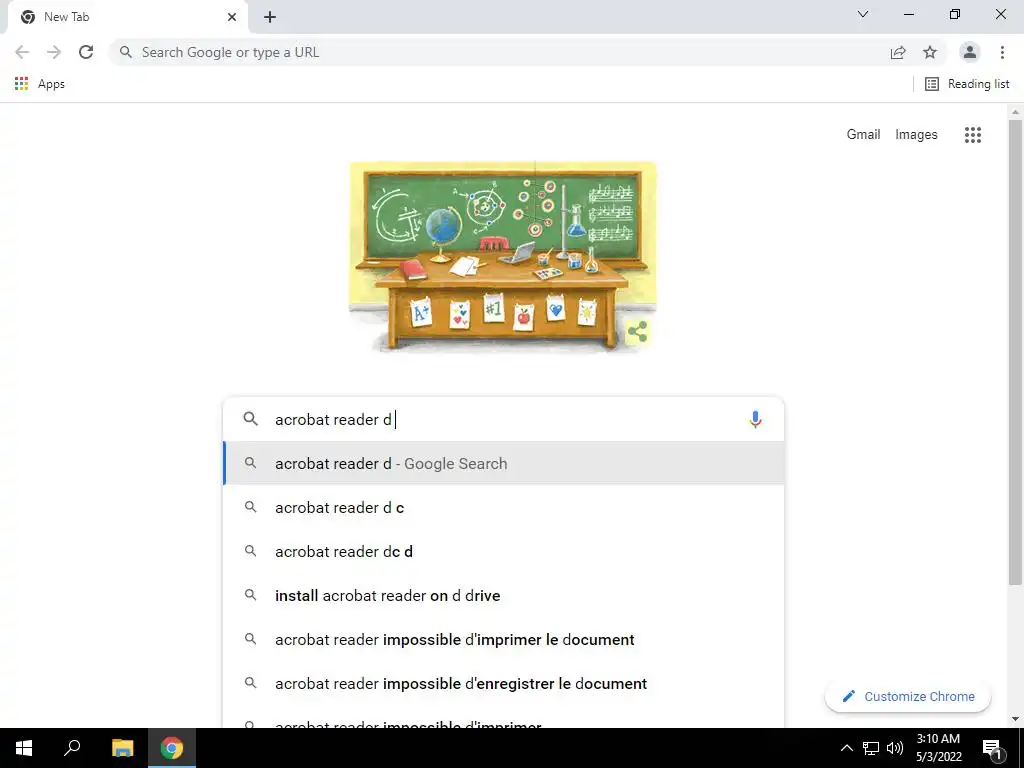Choose the 'acrobat reader d c' suggestion
Viewport: 1024px width, 768px height.
coord(504,507)
